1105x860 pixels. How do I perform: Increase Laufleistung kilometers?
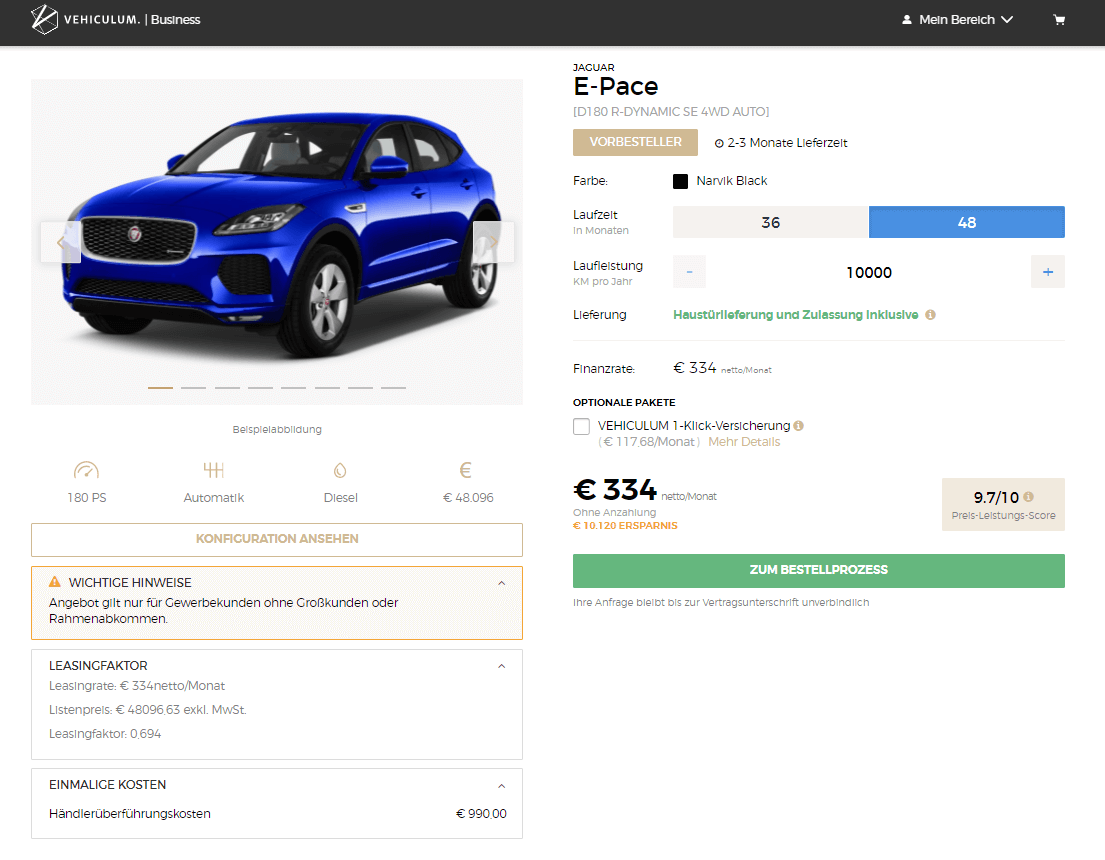1048,272
